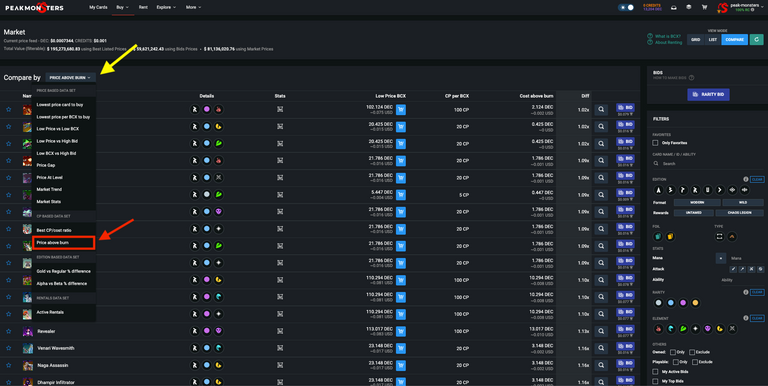Refresh the market with the green reload icon

point(756,40)
